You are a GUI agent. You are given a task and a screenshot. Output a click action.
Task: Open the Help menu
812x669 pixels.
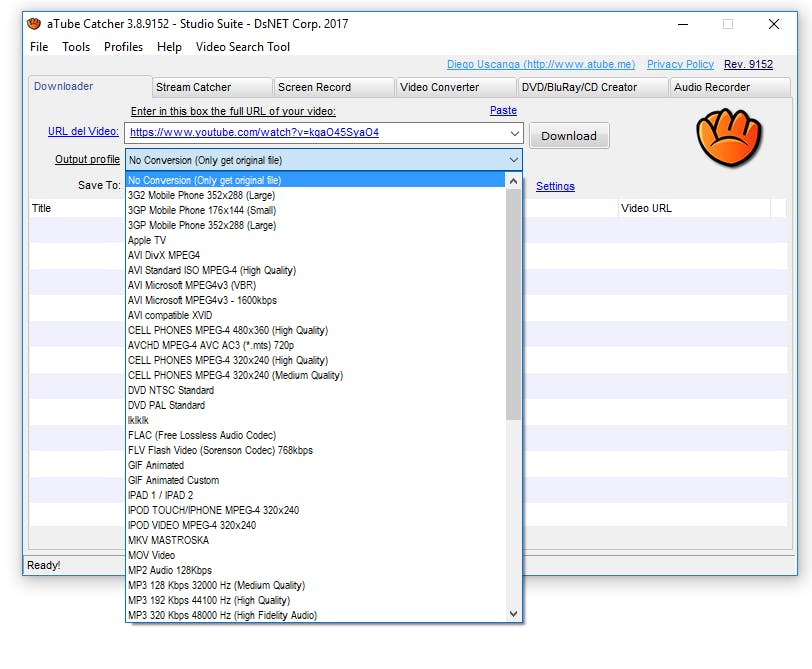tap(169, 47)
